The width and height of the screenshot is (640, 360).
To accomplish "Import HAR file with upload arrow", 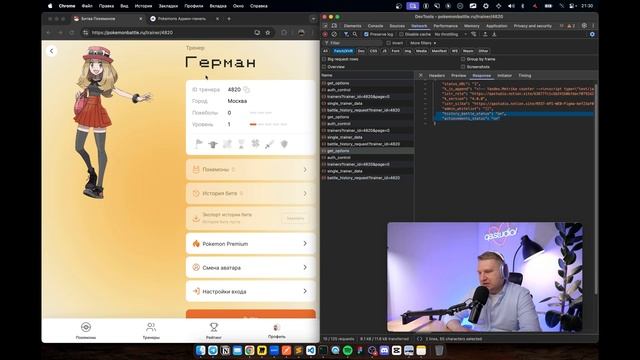I will (485, 34).
